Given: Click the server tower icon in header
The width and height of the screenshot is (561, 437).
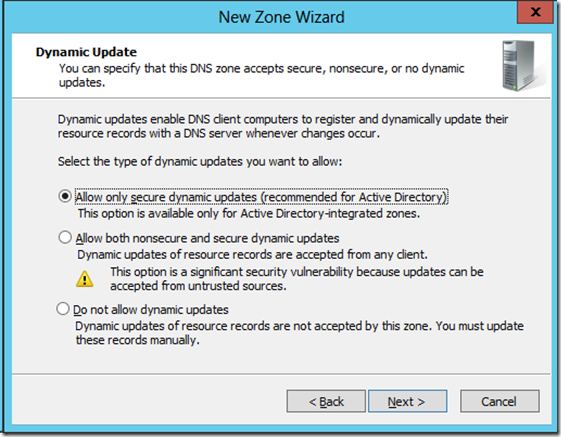Looking at the screenshot, I should pos(522,65).
